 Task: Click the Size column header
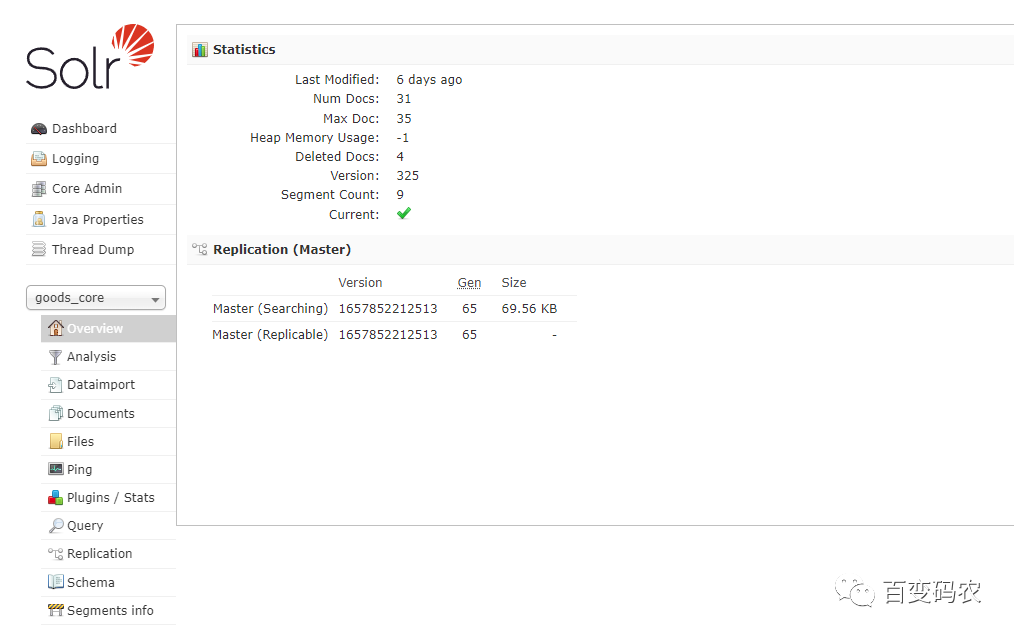(x=514, y=283)
